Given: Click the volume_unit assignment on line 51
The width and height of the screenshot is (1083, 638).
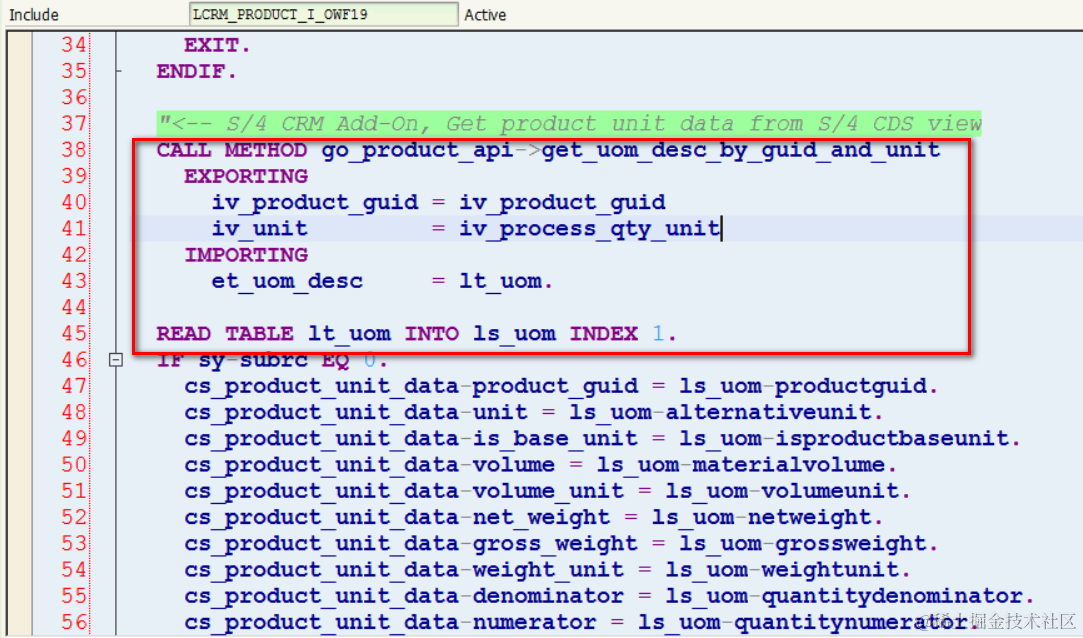Looking at the screenshot, I should [x=547, y=491].
